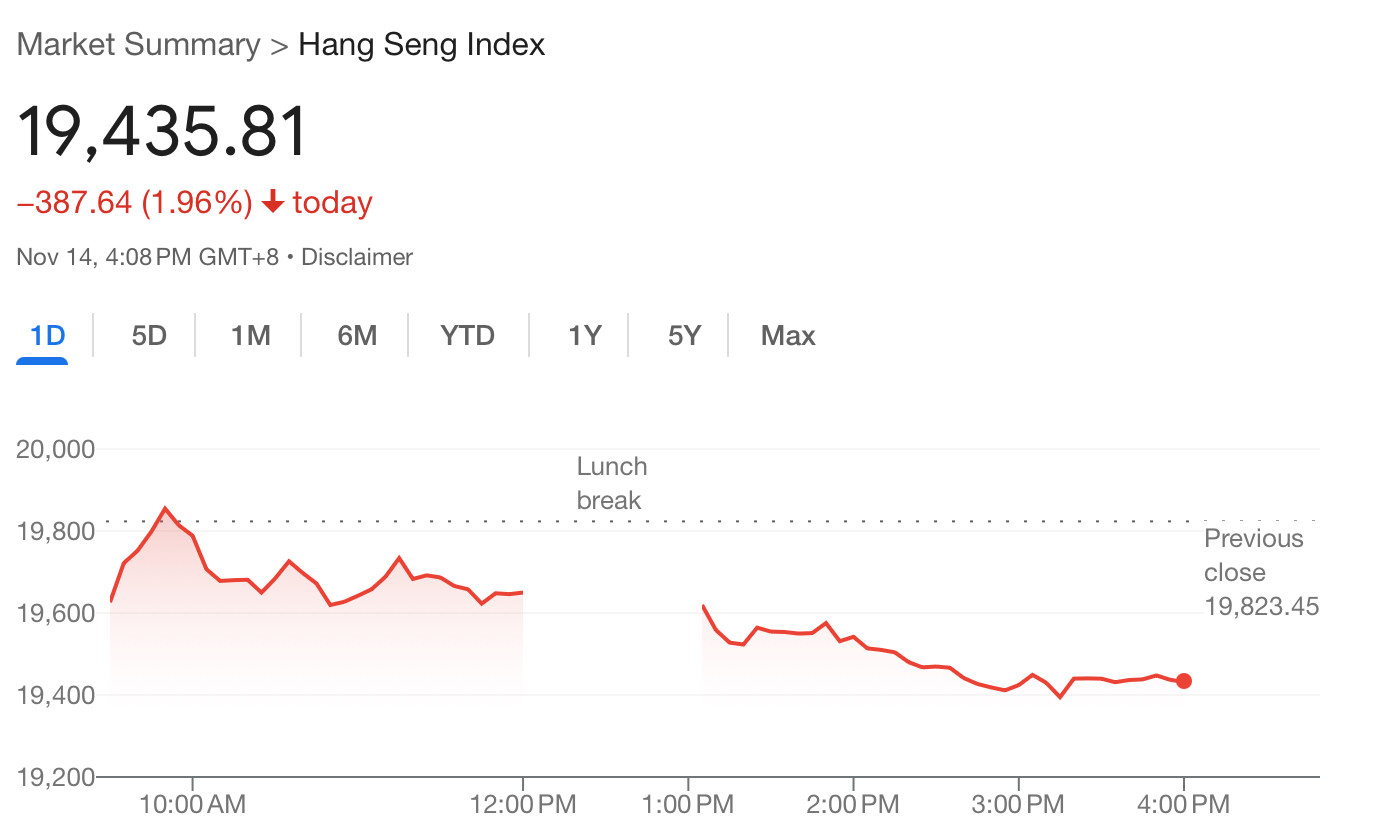Screen dimensions: 1385x821
Task: Click the 19,435.81 index value
Action: 163,131
